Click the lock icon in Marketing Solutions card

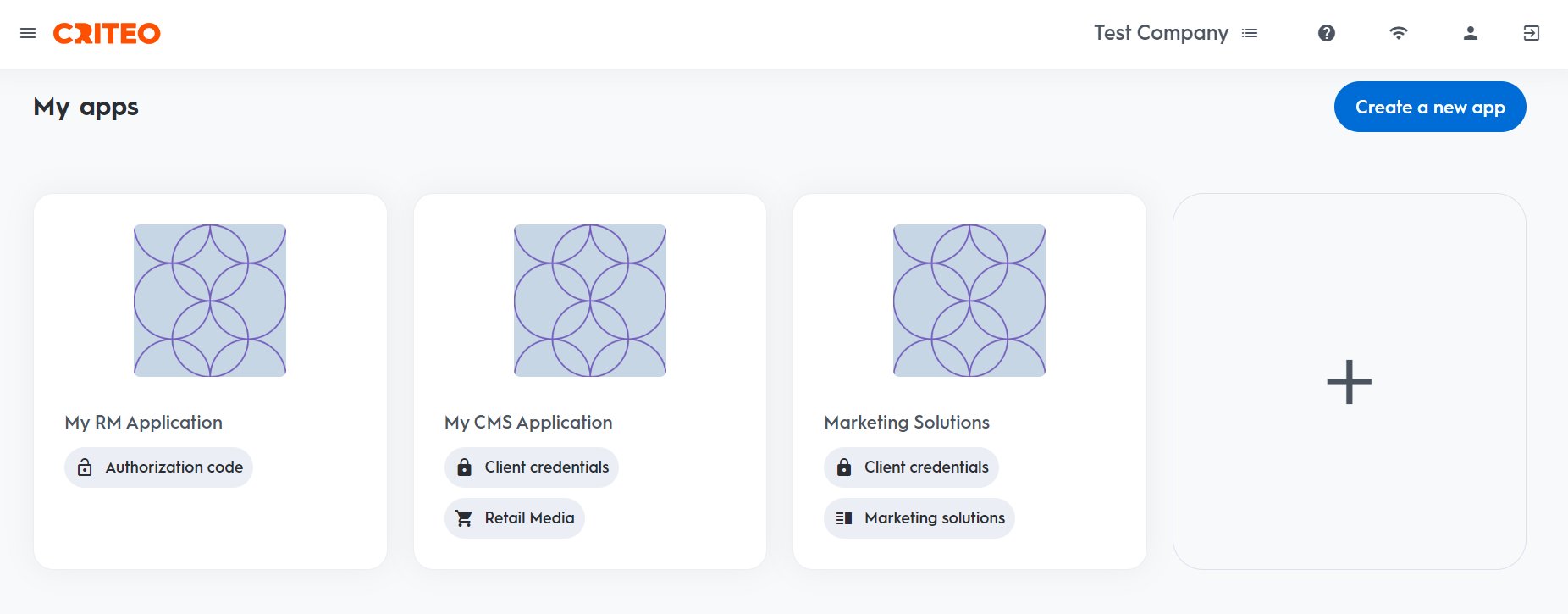pyautogui.click(x=844, y=467)
